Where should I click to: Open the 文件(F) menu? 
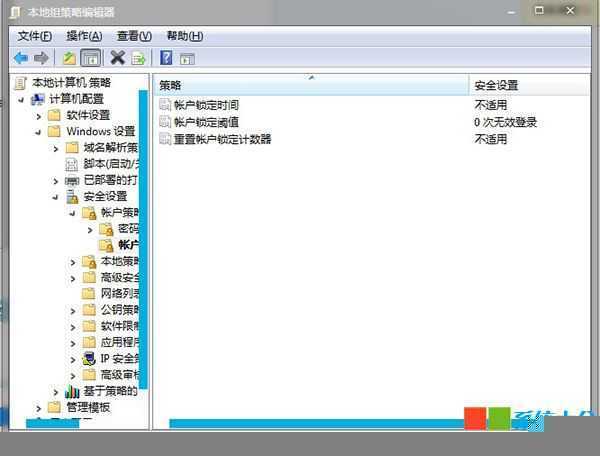[35, 36]
